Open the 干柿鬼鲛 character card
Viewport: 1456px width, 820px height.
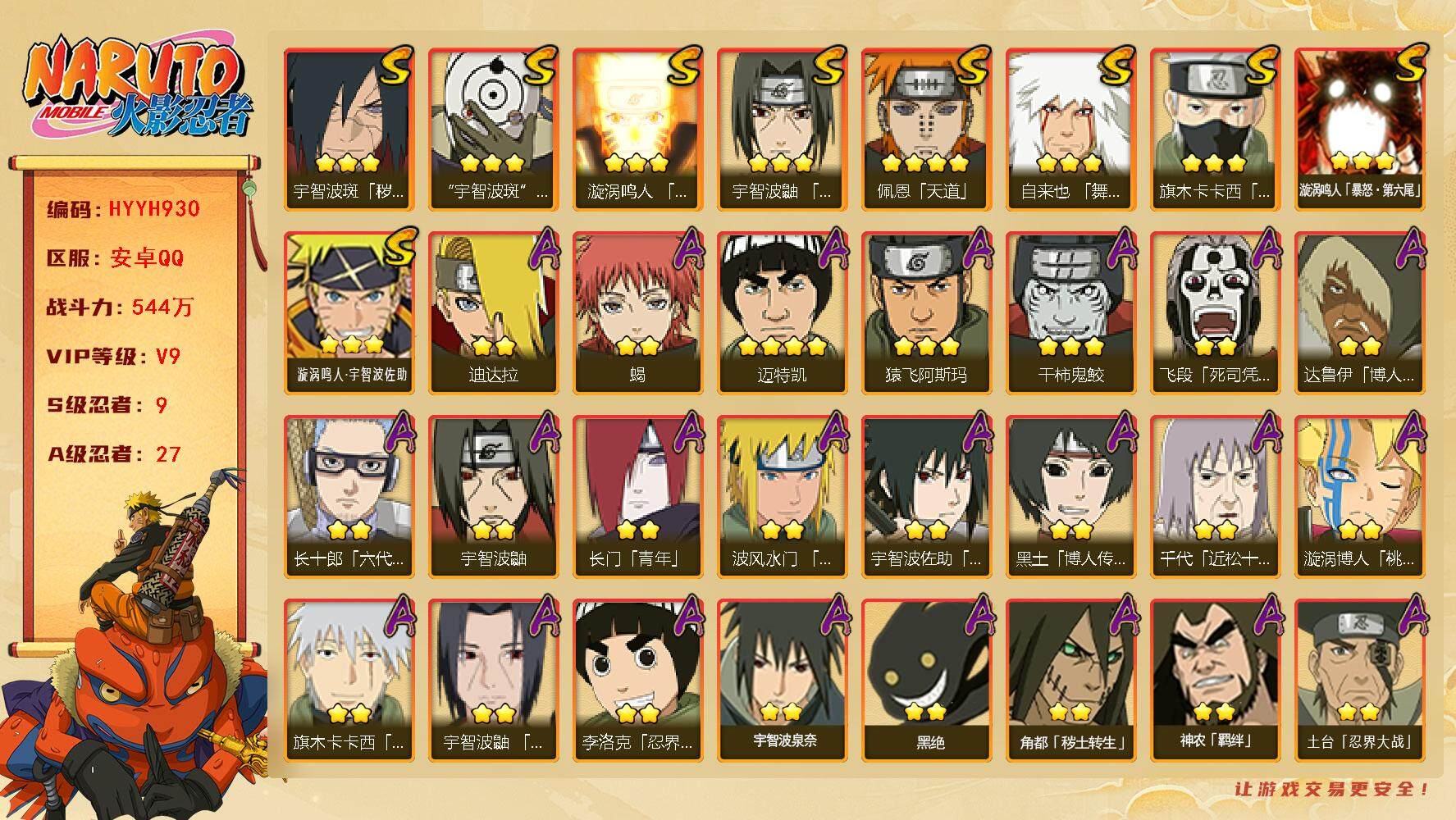click(x=1070, y=313)
